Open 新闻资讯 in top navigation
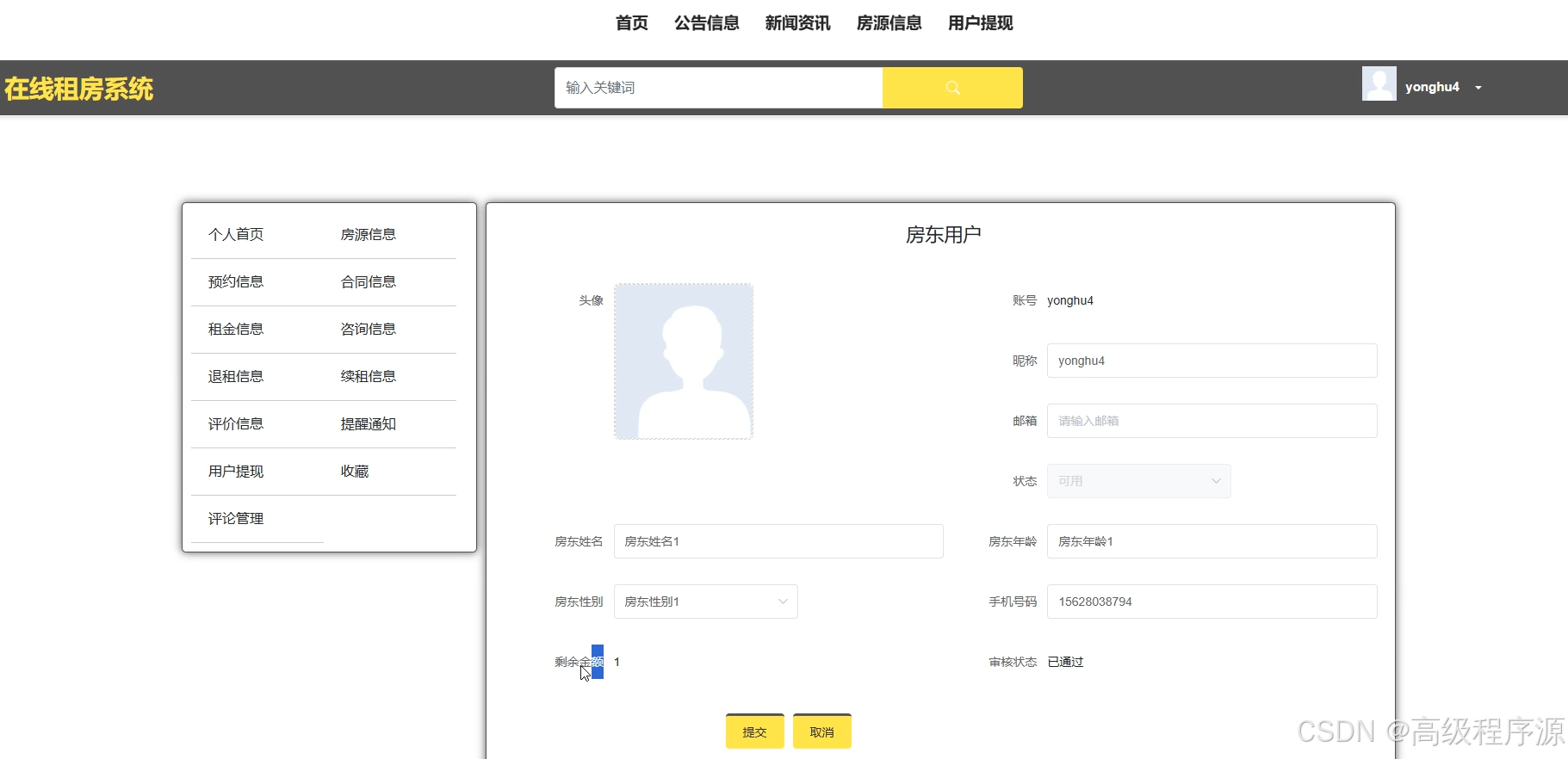This screenshot has width=1568, height=759. [x=798, y=23]
